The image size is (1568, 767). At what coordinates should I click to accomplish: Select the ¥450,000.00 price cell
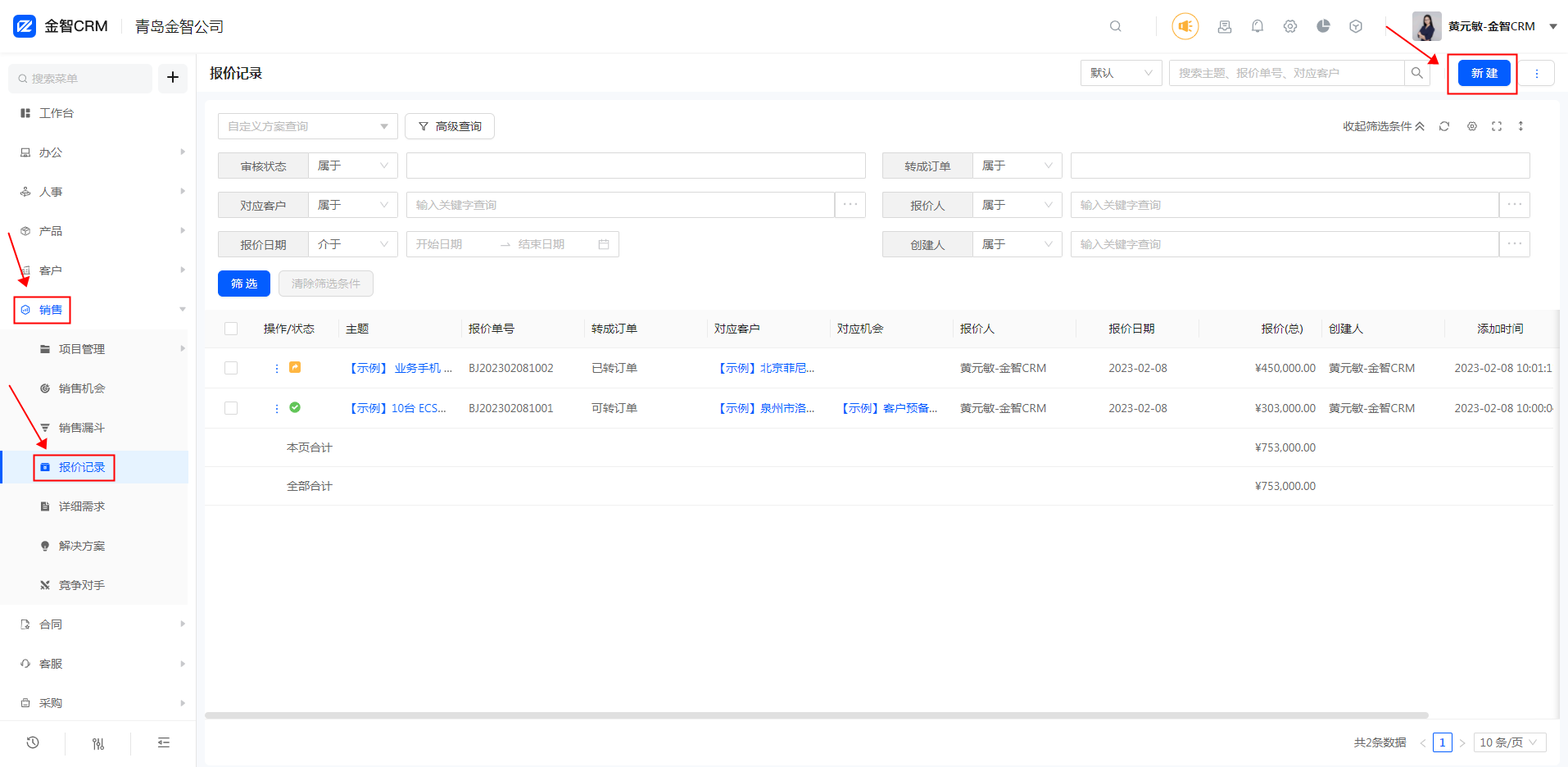[x=1285, y=368]
